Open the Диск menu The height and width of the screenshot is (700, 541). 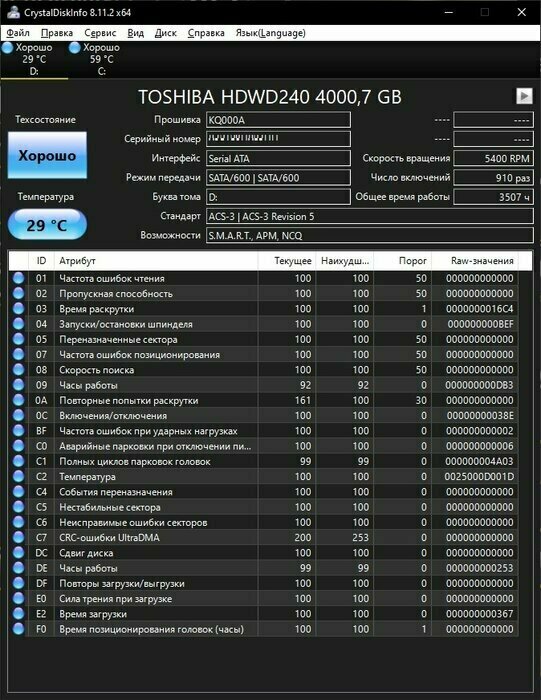tap(166, 33)
